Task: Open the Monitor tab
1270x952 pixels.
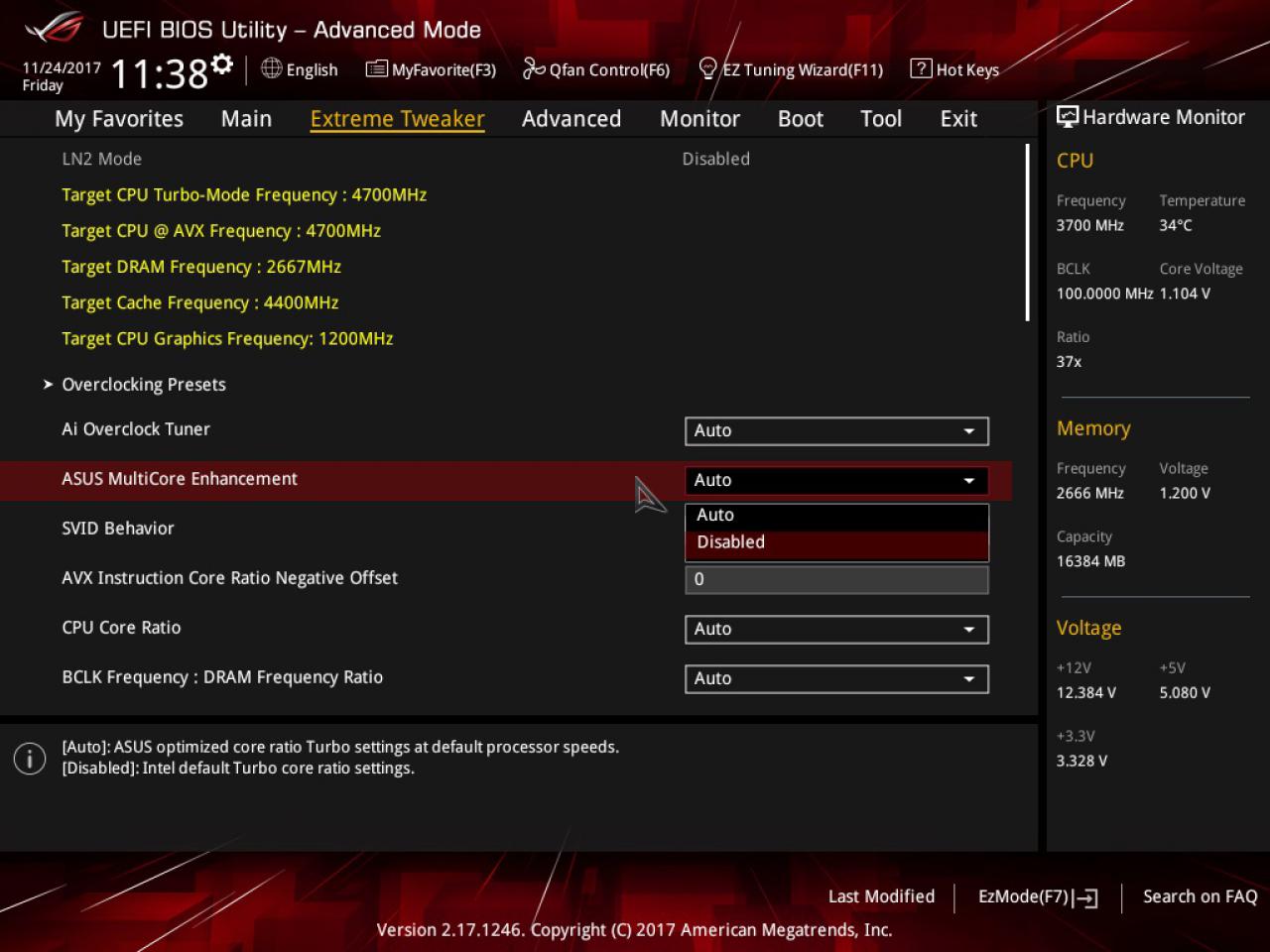Action: [x=699, y=119]
